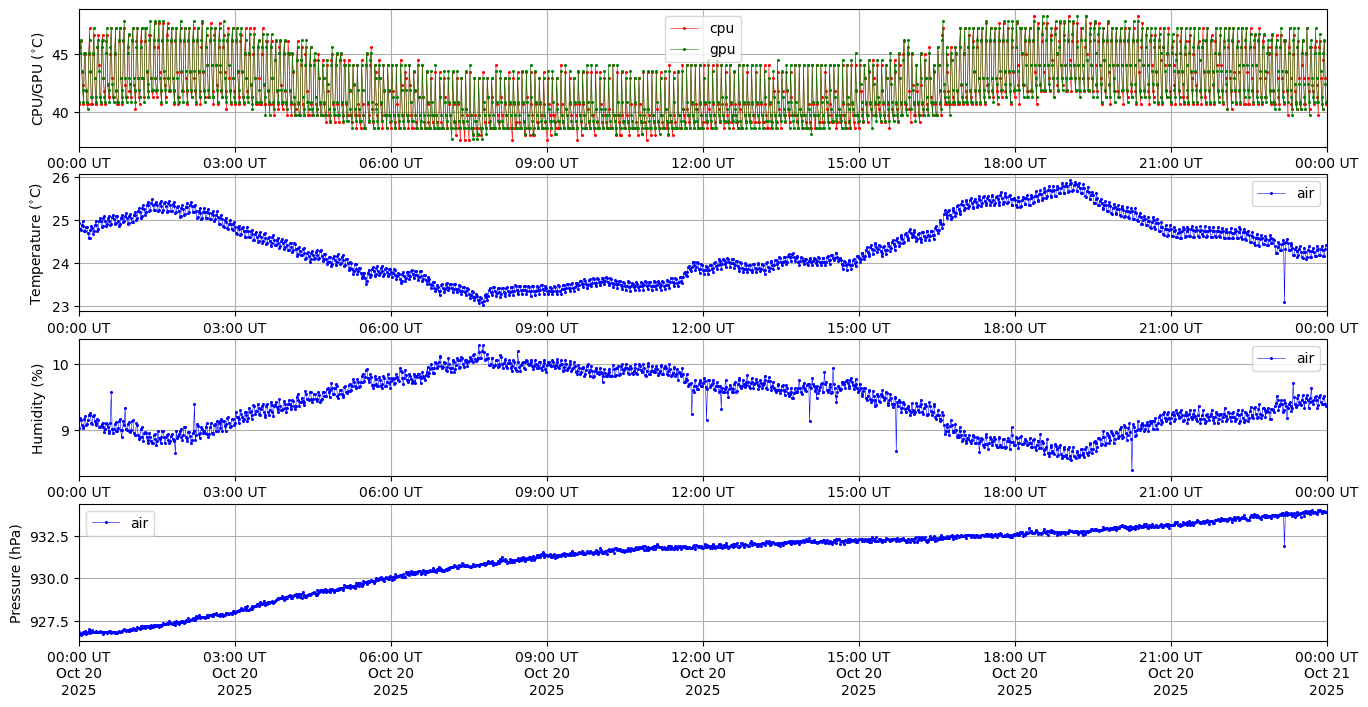Click the Oct 21 2025 date tick label
The height and width of the screenshot is (707, 1368).
point(1327,673)
